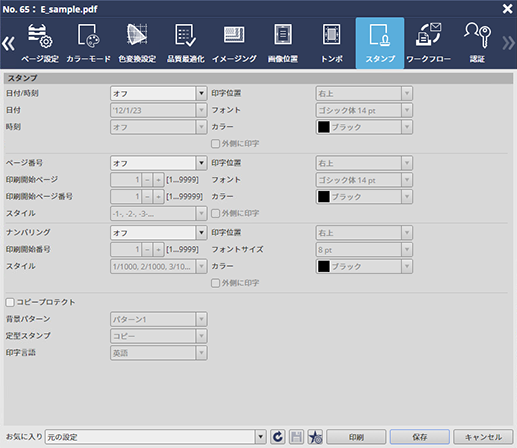
Task: Open the 背景パターン dropdown
Action: point(159,319)
